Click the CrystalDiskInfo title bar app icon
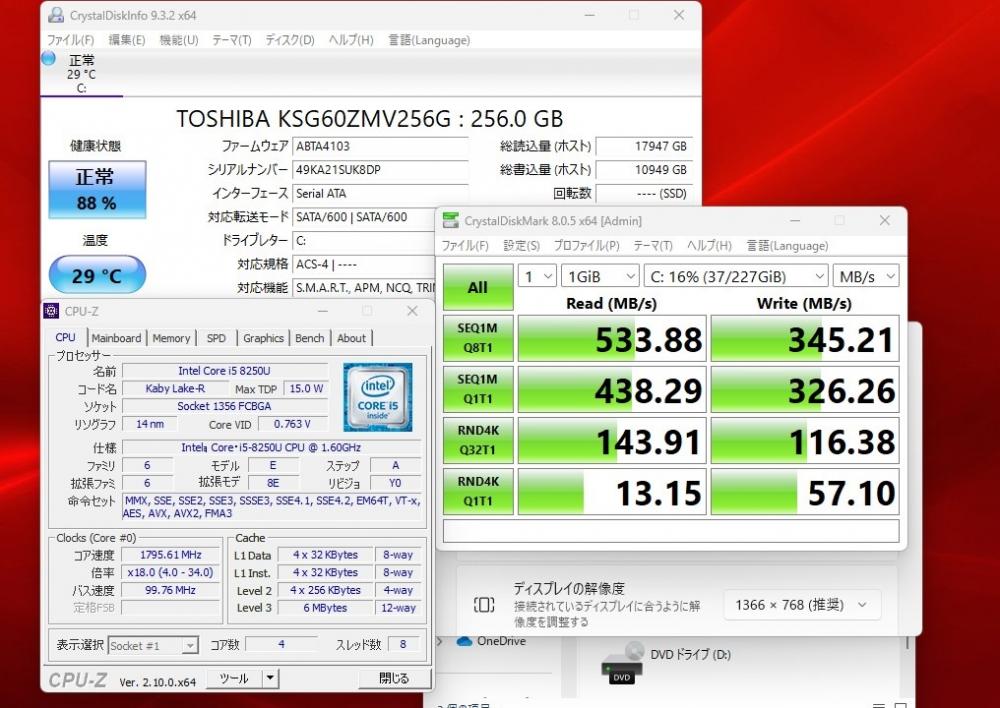Screen dimensions: 1000x708 click(56, 15)
